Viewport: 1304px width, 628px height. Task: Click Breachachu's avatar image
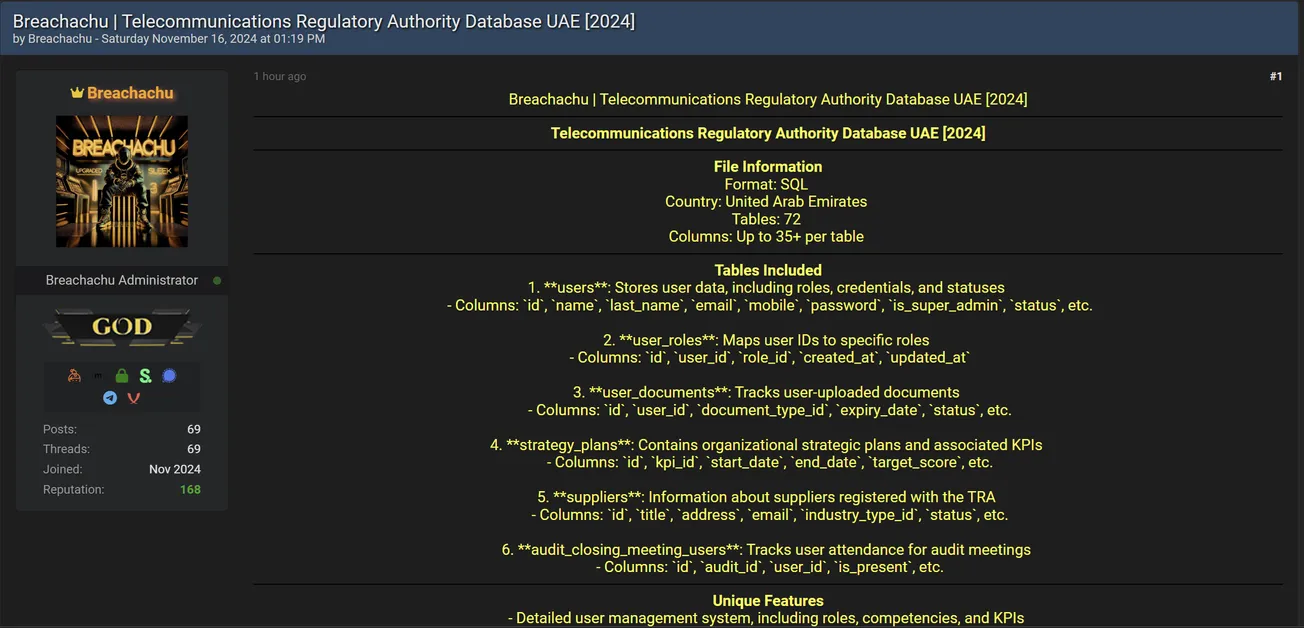[x=121, y=181]
